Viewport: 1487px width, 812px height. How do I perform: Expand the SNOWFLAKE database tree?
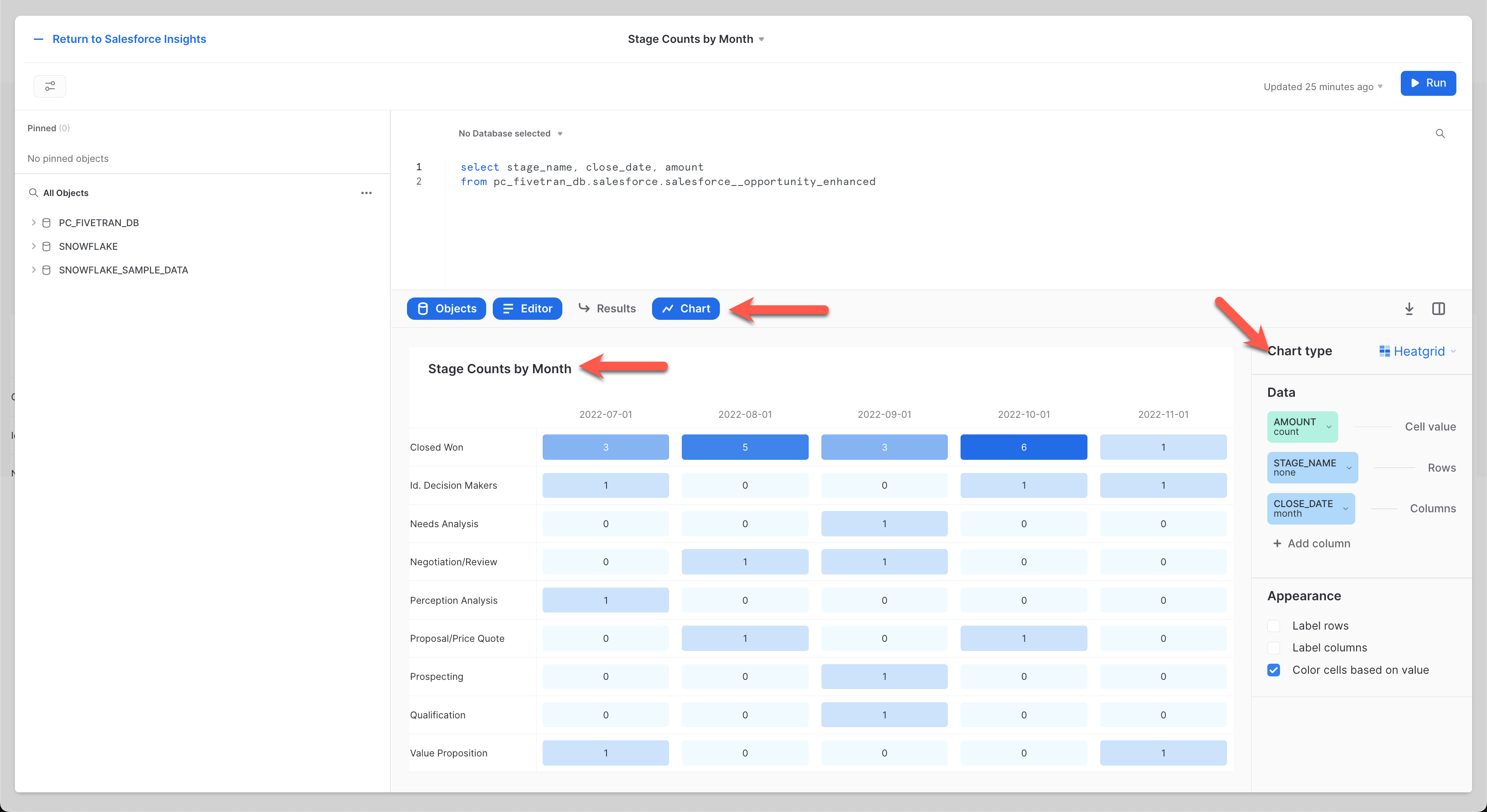34,246
